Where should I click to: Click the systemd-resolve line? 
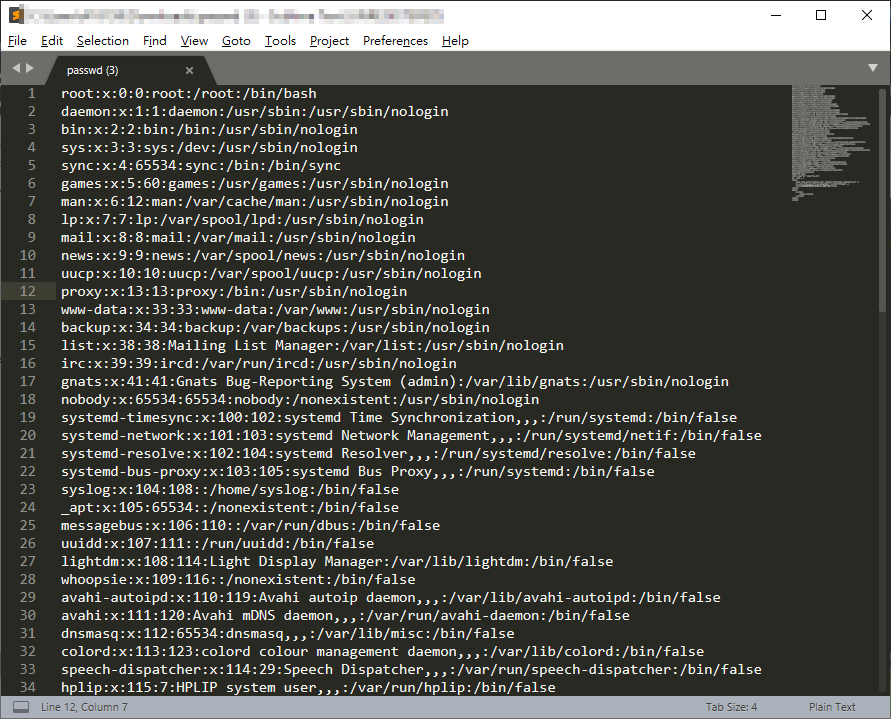378,454
